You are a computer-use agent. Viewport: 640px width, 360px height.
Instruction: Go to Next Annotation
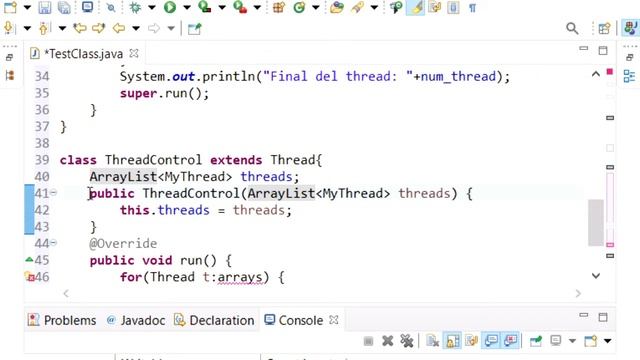click(9, 28)
